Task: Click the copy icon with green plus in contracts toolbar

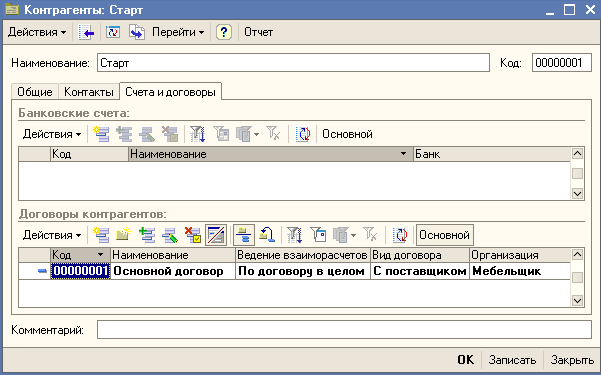Action: pos(147,235)
